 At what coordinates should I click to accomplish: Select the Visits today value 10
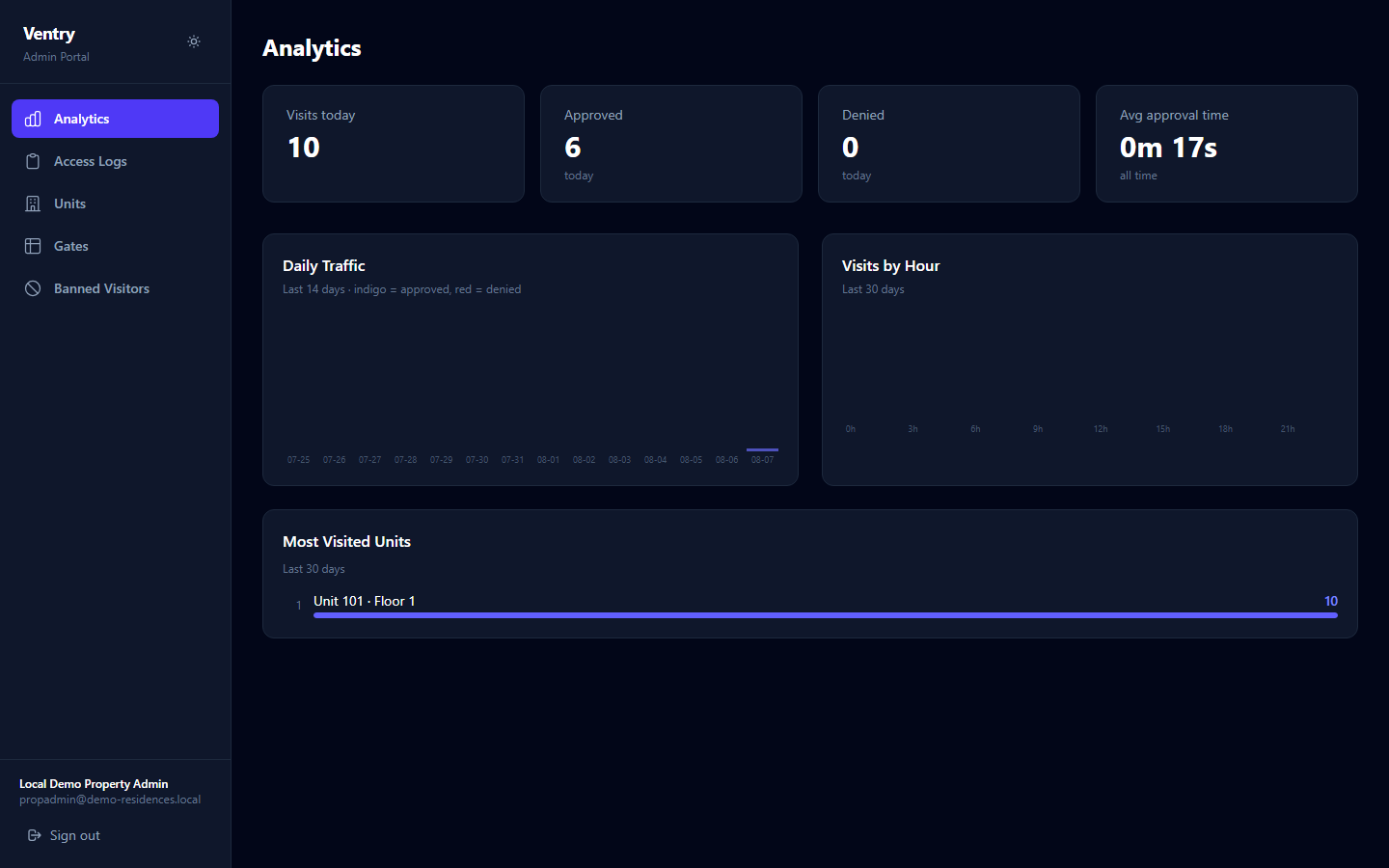pos(304,148)
